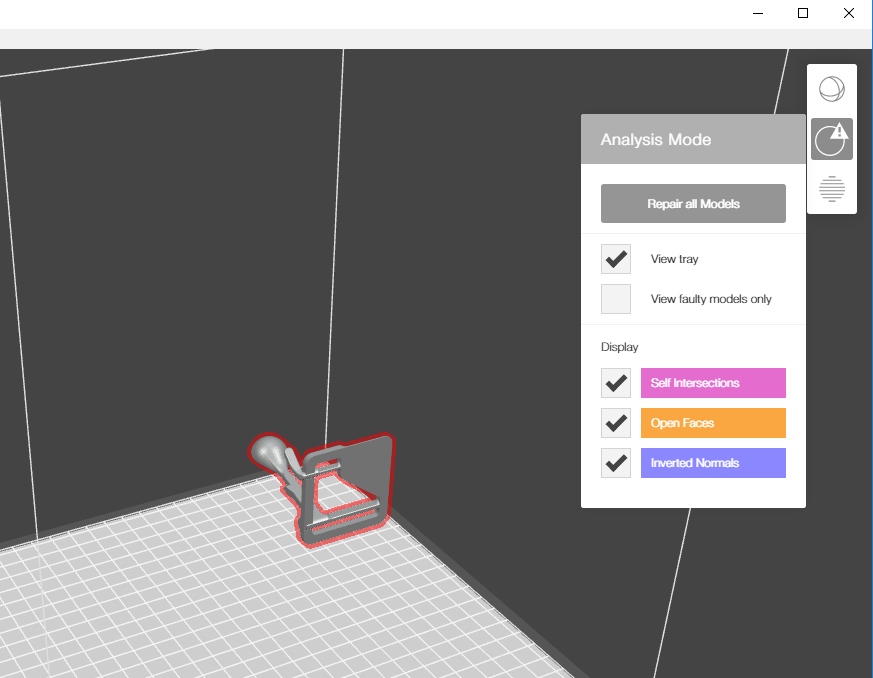This screenshot has width=873, height=678.
Task: Click Repair all Models button
Action: coord(693,204)
